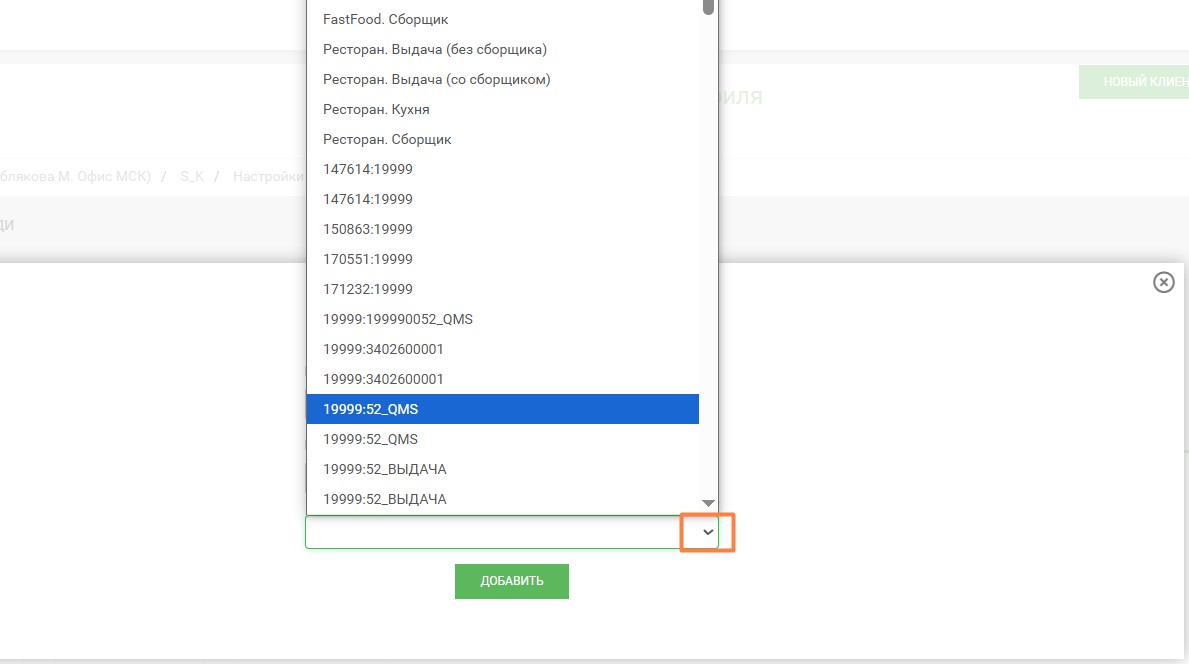Open the S_K breadcrumb link
The height and width of the screenshot is (664, 1189).
[191, 176]
